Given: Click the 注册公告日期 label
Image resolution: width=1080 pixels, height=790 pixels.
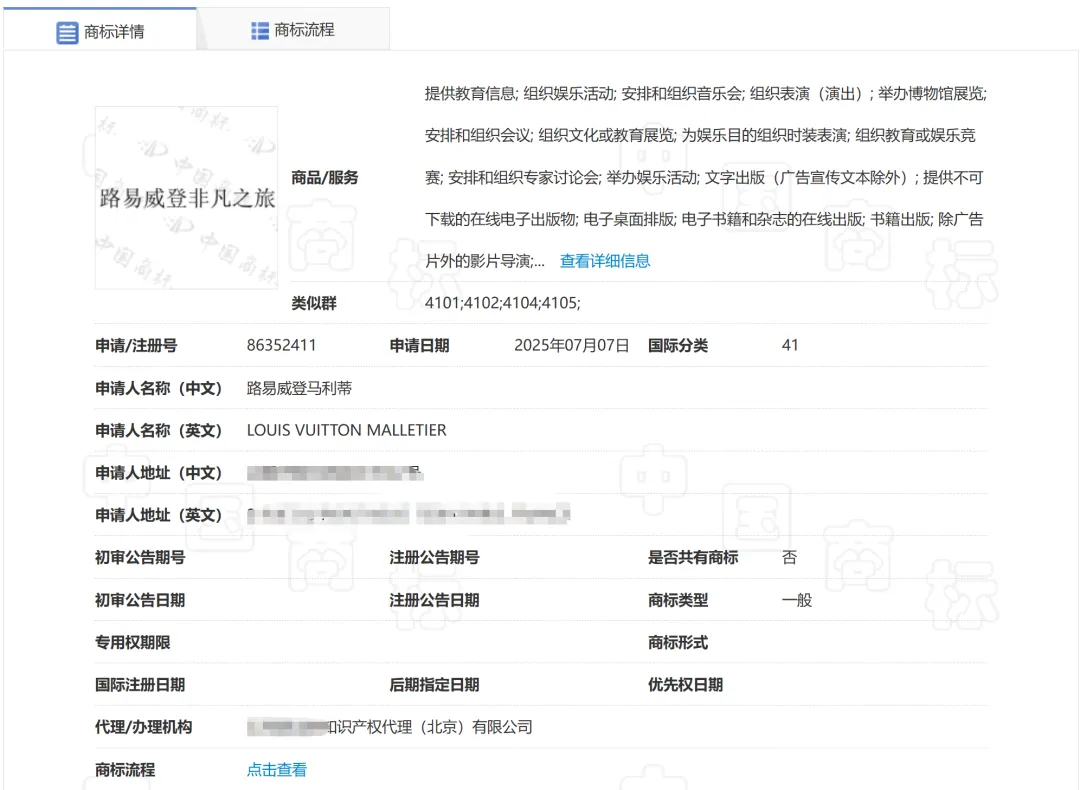Looking at the screenshot, I should click(434, 600).
